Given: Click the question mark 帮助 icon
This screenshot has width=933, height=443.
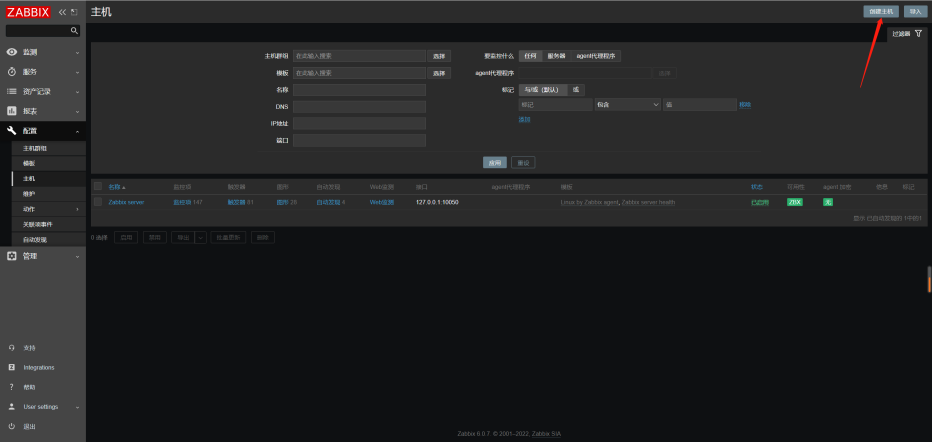Looking at the screenshot, I should coord(11,387).
